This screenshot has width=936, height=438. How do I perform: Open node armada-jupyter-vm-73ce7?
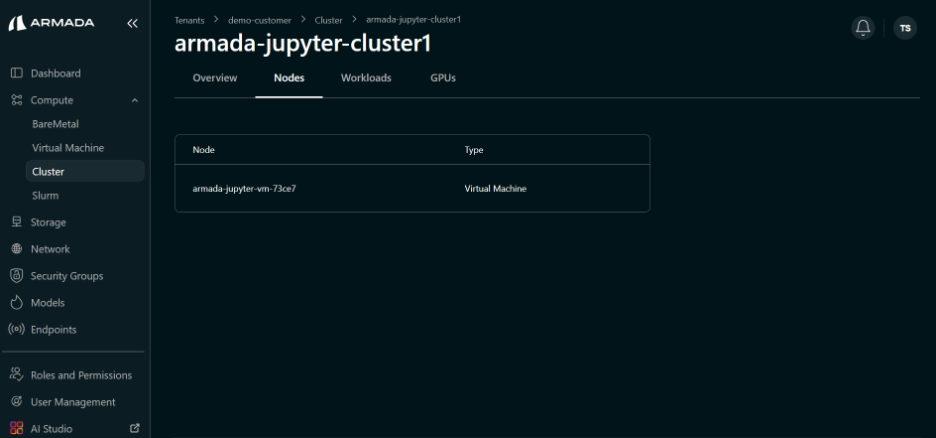[x=244, y=189]
